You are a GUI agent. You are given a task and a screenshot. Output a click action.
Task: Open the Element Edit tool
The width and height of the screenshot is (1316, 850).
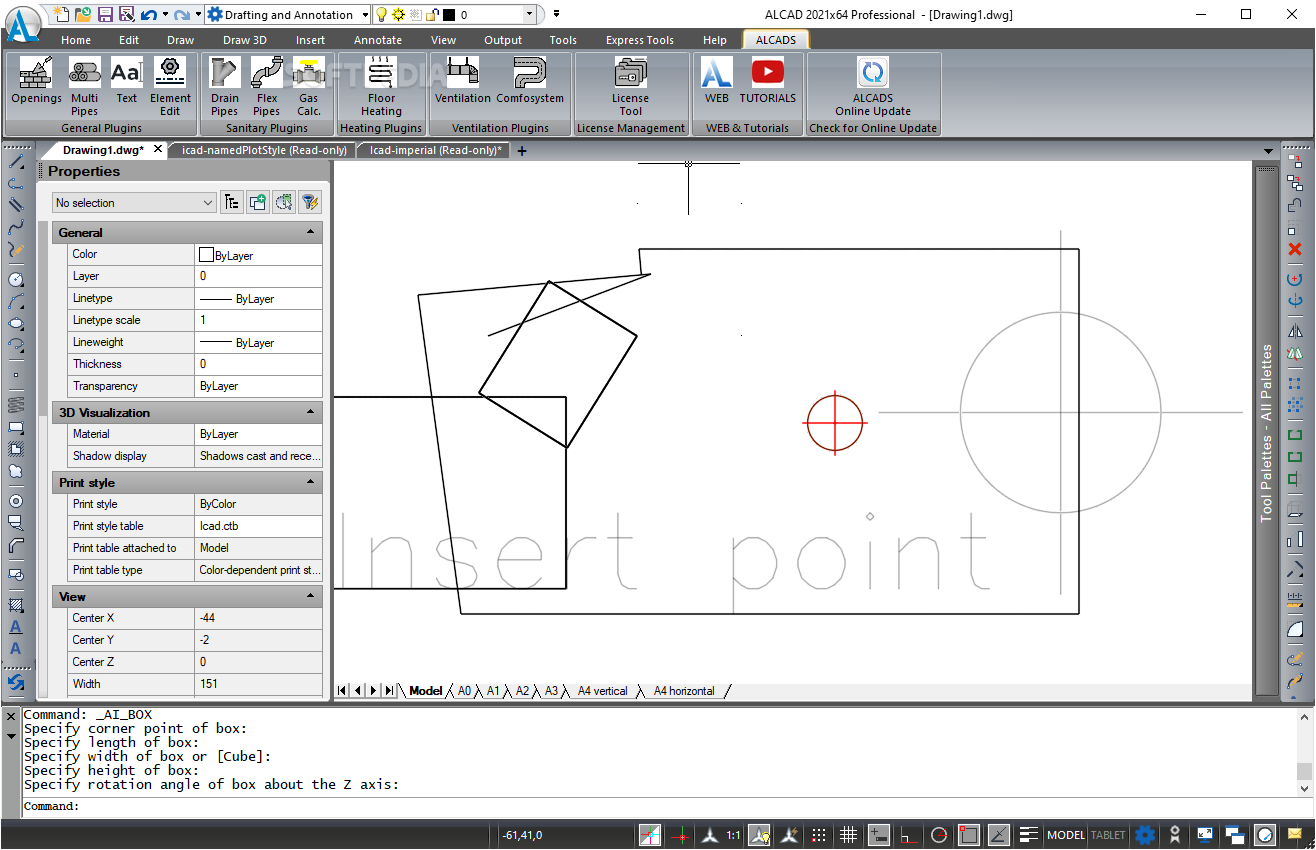tap(170, 86)
